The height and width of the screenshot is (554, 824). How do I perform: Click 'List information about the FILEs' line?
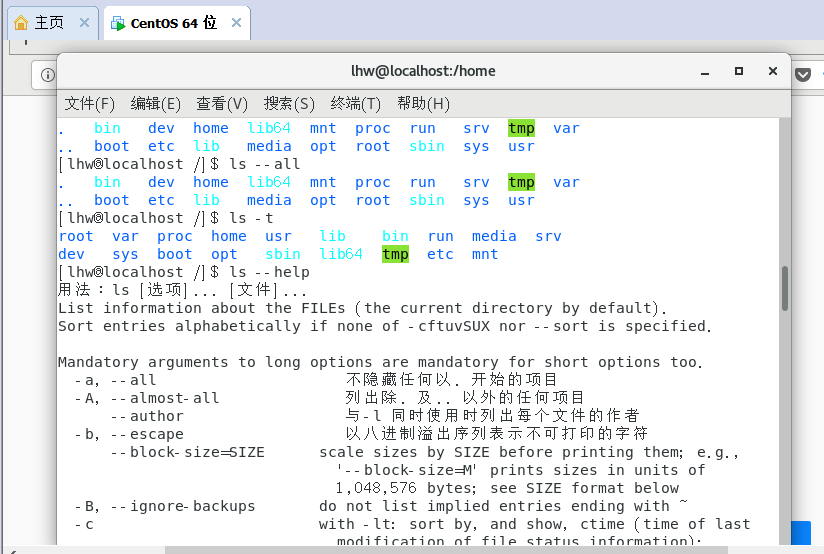[362, 308]
